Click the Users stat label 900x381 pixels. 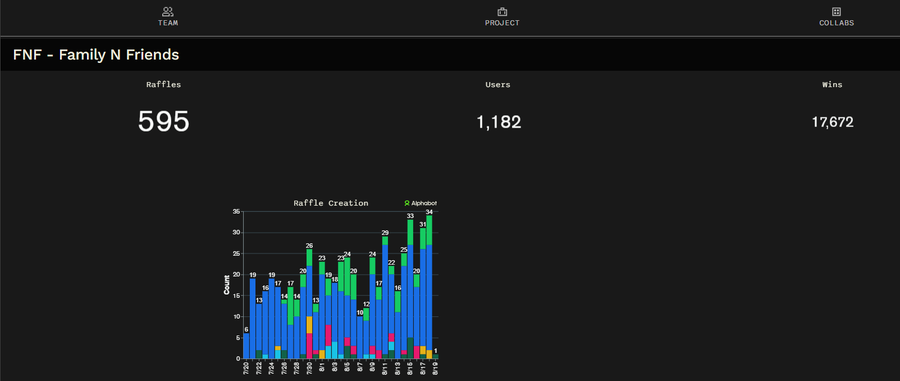tap(498, 84)
